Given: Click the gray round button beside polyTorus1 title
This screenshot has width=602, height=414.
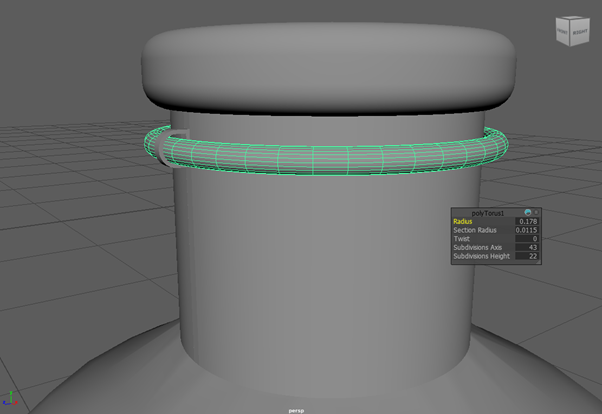Looking at the screenshot, I should click(535, 212).
